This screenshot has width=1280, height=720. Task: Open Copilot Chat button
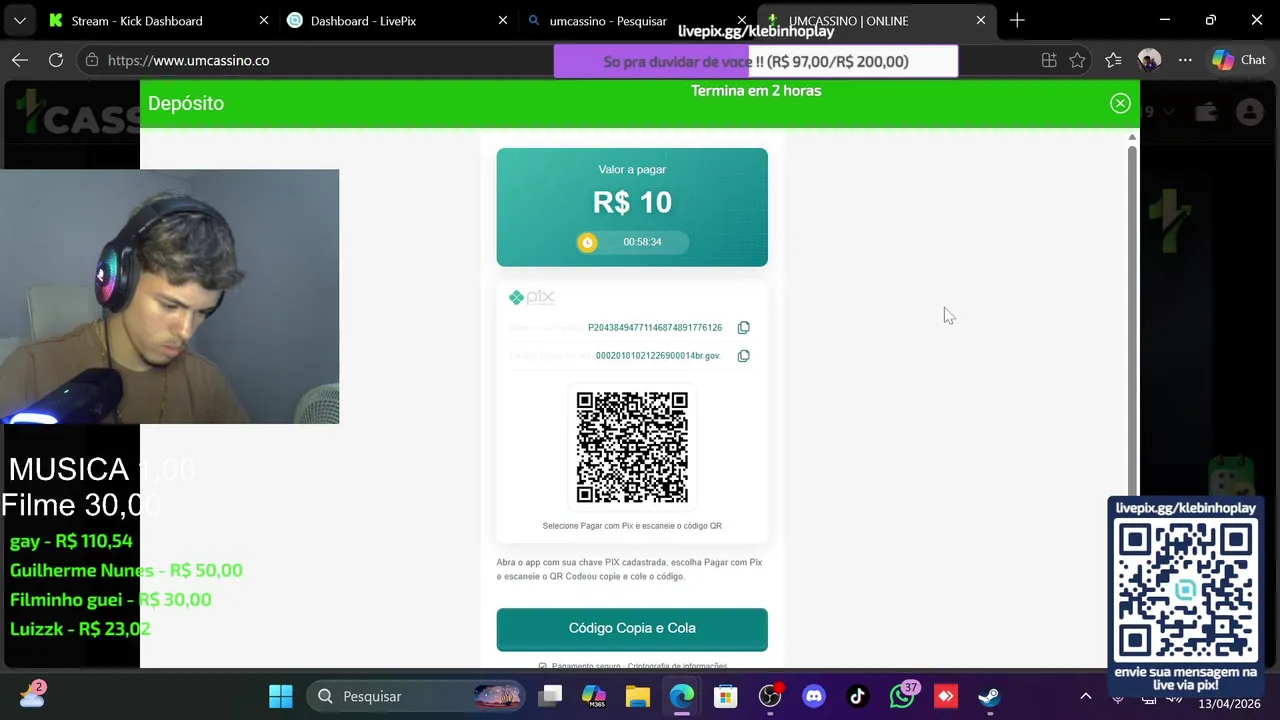1239,60
